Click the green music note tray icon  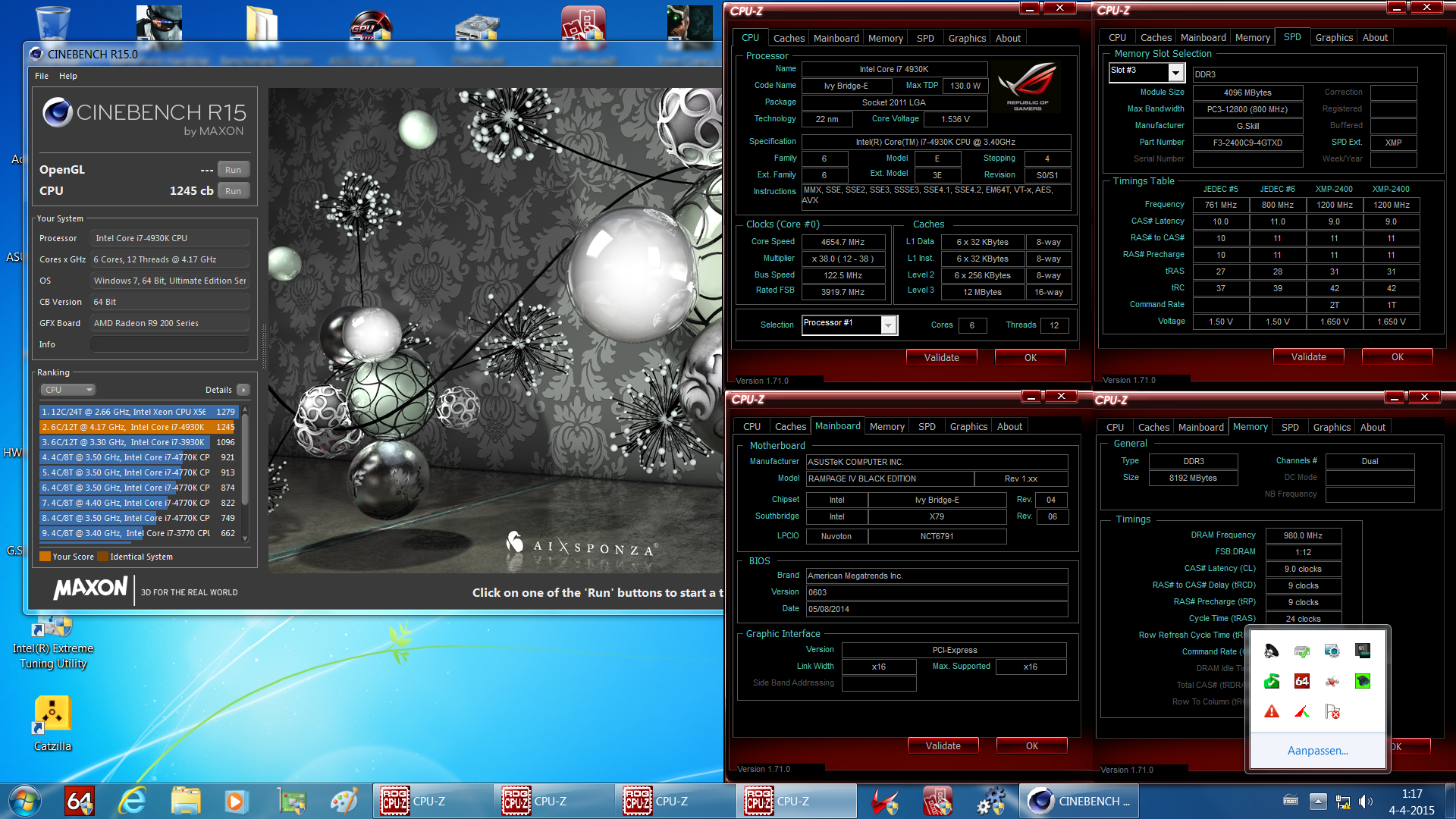click(x=1272, y=681)
